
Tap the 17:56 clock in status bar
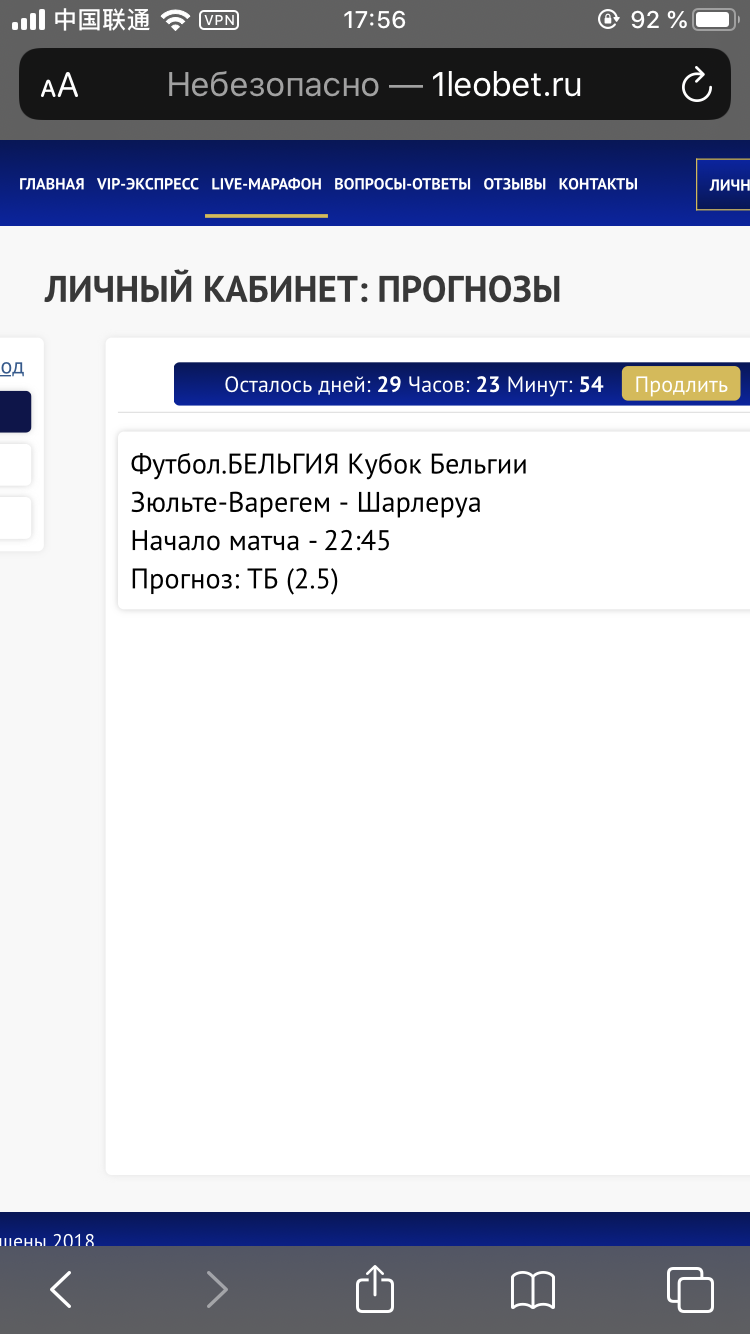tap(374, 20)
